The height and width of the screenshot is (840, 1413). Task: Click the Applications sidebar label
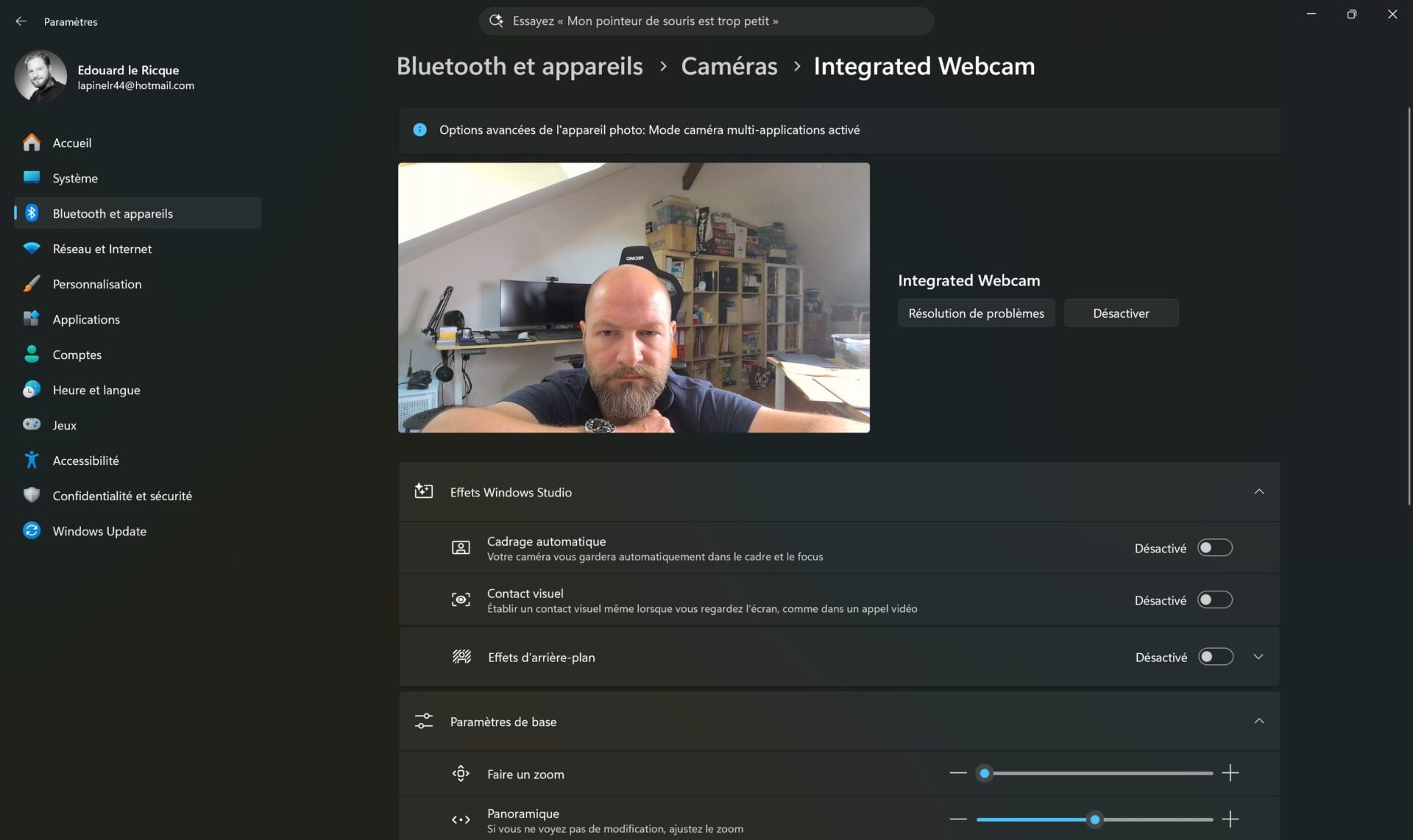(x=86, y=319)
